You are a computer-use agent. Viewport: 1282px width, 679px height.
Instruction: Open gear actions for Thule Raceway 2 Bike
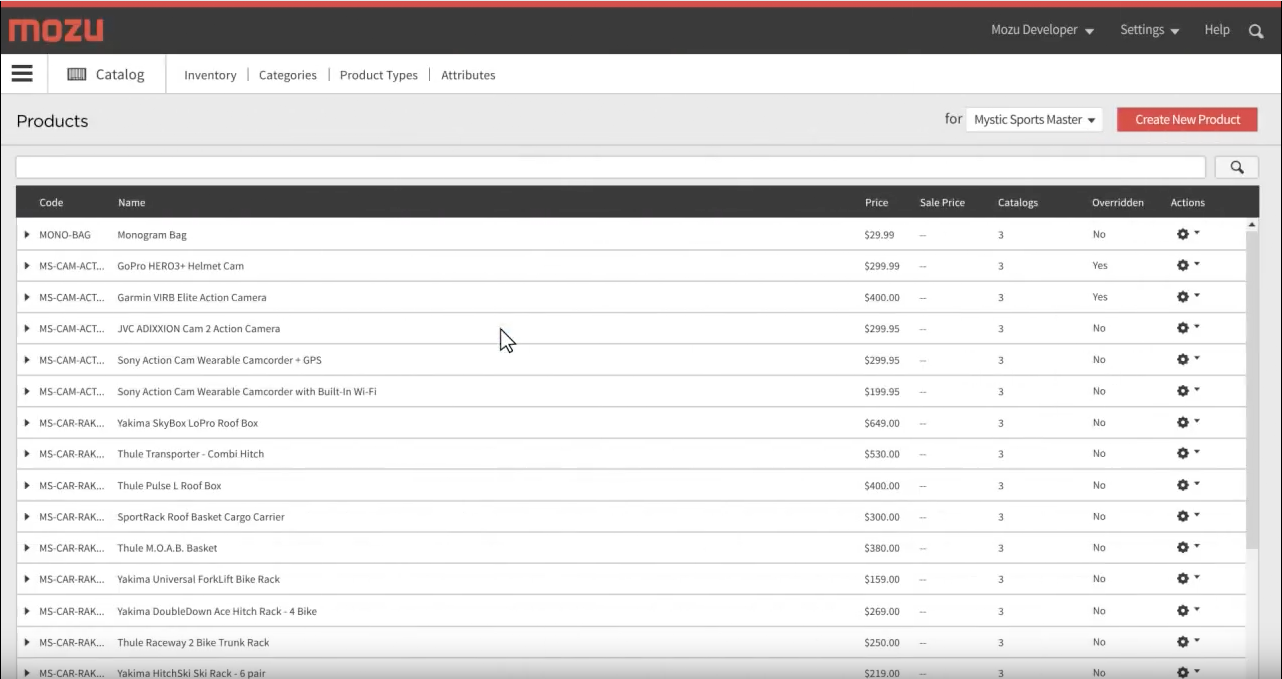(x=1188, y=641)
